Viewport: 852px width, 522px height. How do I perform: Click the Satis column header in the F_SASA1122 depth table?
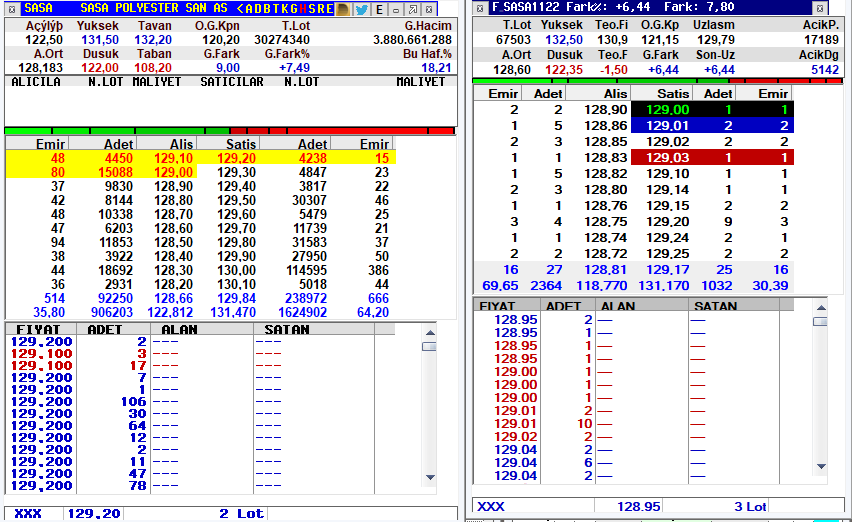[673, 93]
